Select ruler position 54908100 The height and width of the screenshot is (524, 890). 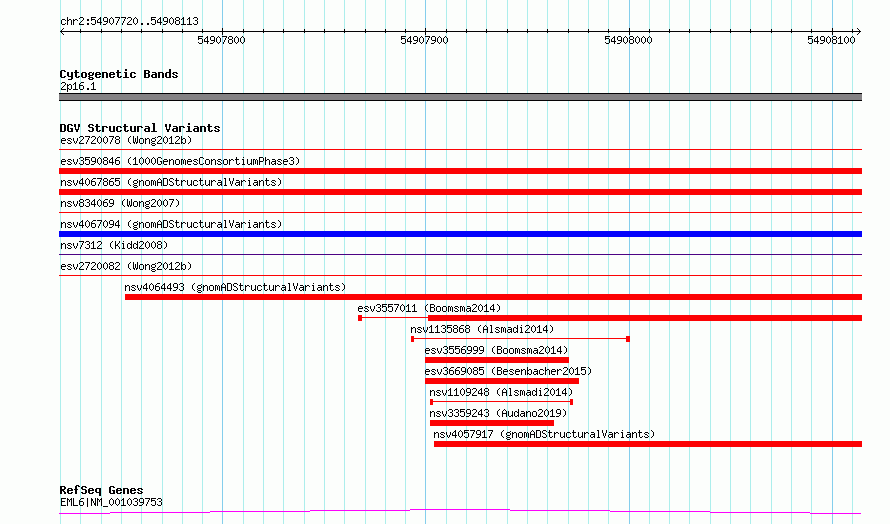pos(831,40)
